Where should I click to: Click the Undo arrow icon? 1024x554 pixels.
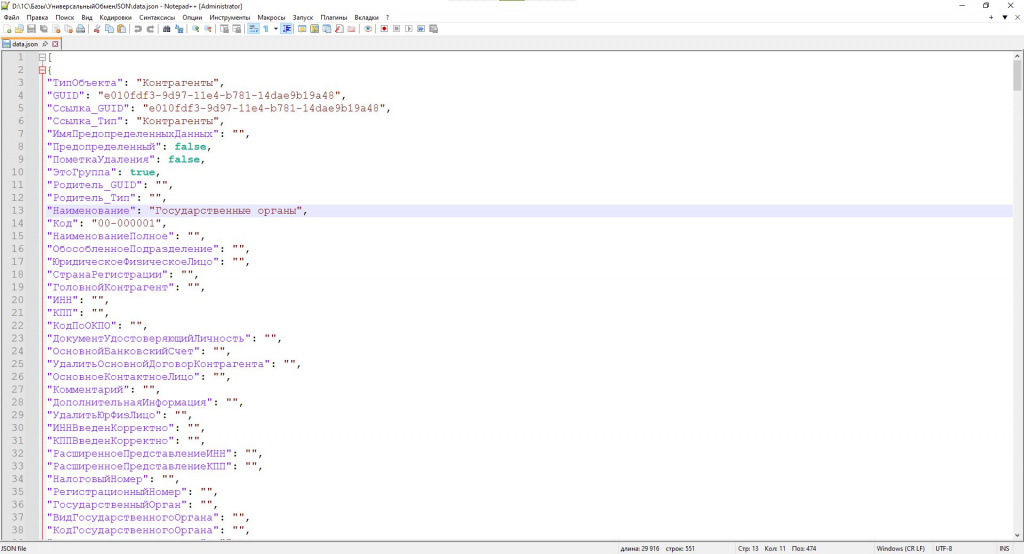click(138, 29)
